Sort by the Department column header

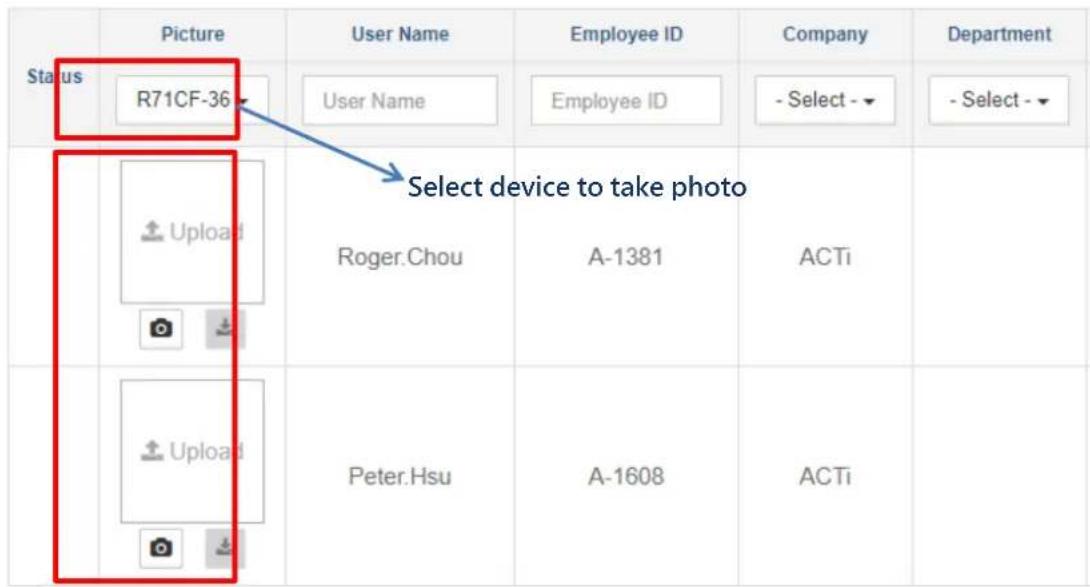pyautogui.click(x=999, y=34)
